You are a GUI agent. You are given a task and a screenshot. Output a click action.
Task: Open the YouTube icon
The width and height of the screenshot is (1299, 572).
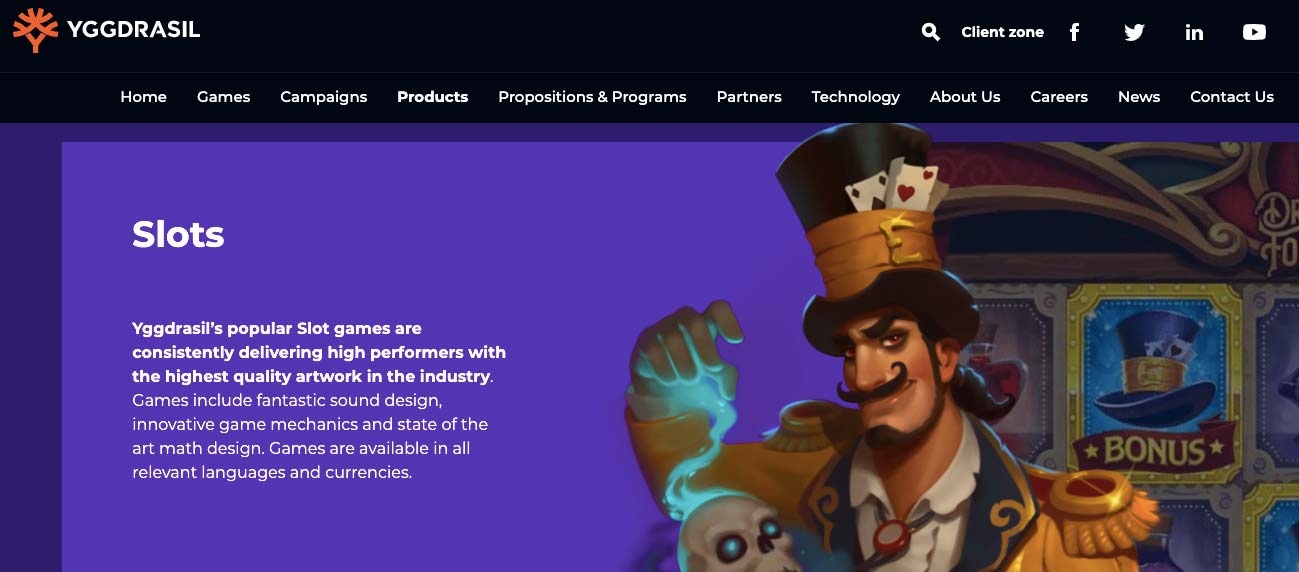(x=1254, y=32)
